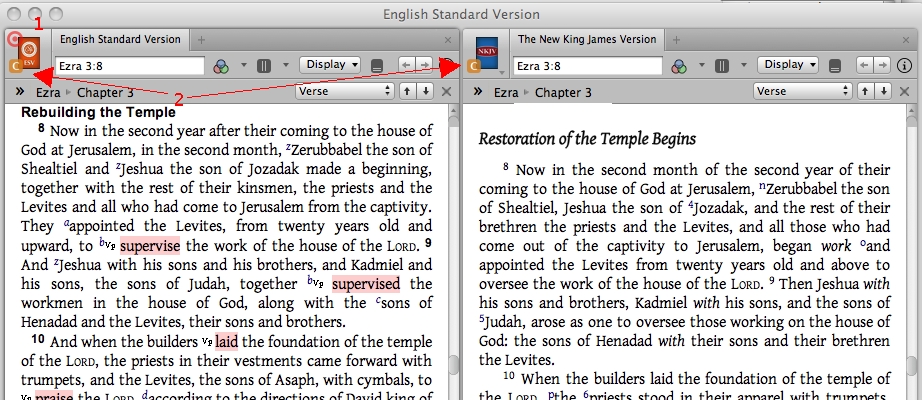Click the orange link set C badge on NKJV
922x400 pixels.
click(x=473, y=66)
